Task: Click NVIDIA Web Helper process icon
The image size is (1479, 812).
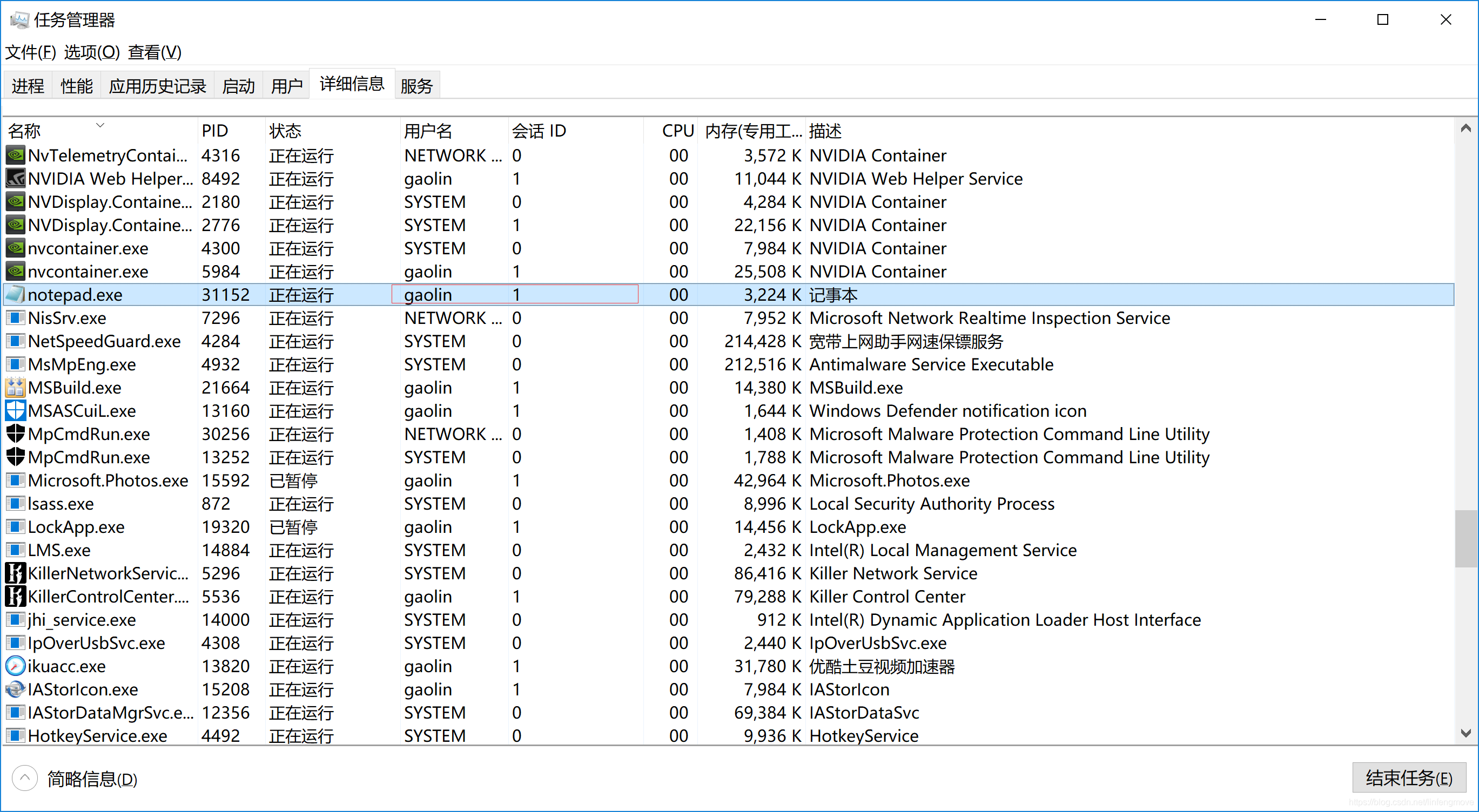Action: 16,179
